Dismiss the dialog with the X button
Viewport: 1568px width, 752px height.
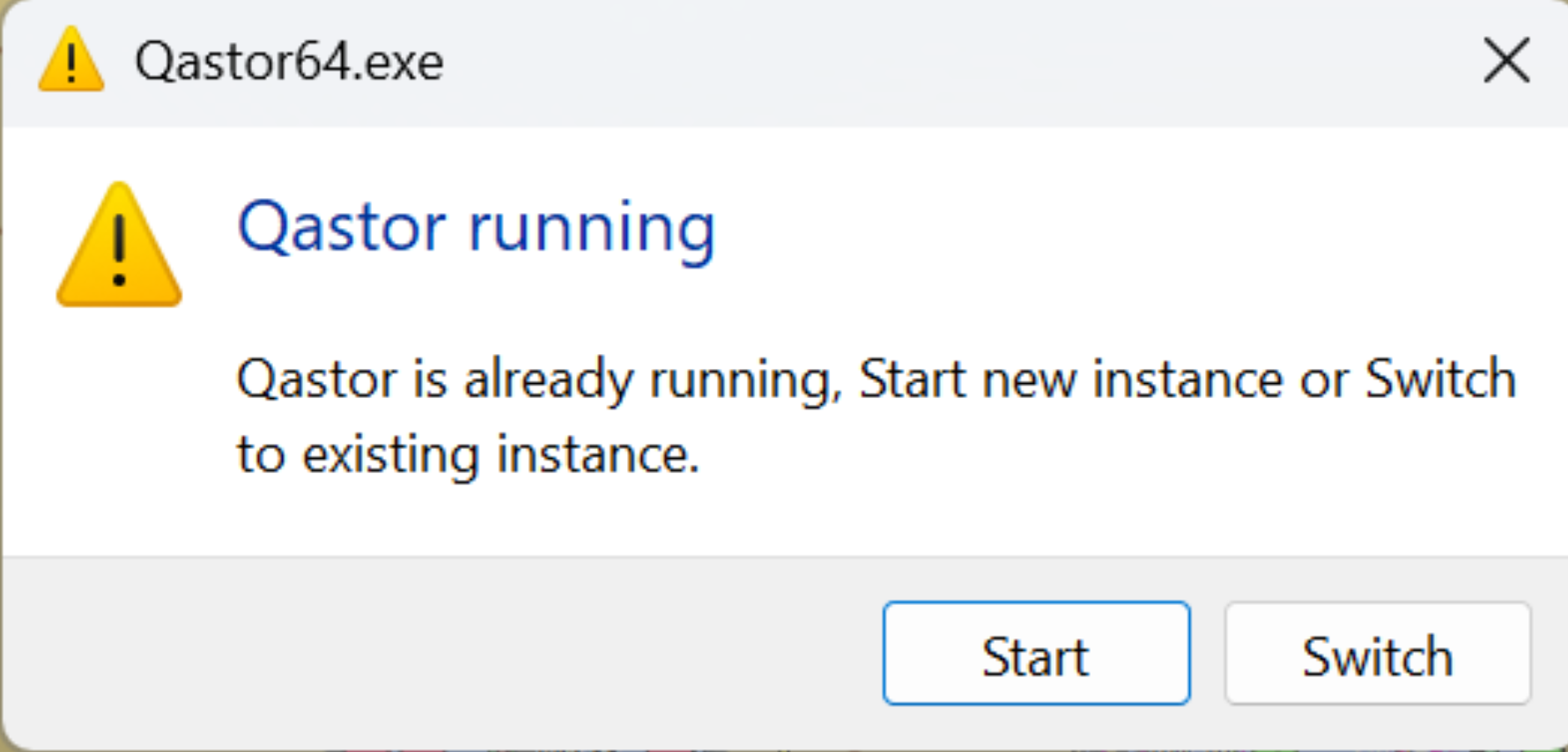(x=1506, y=61)
